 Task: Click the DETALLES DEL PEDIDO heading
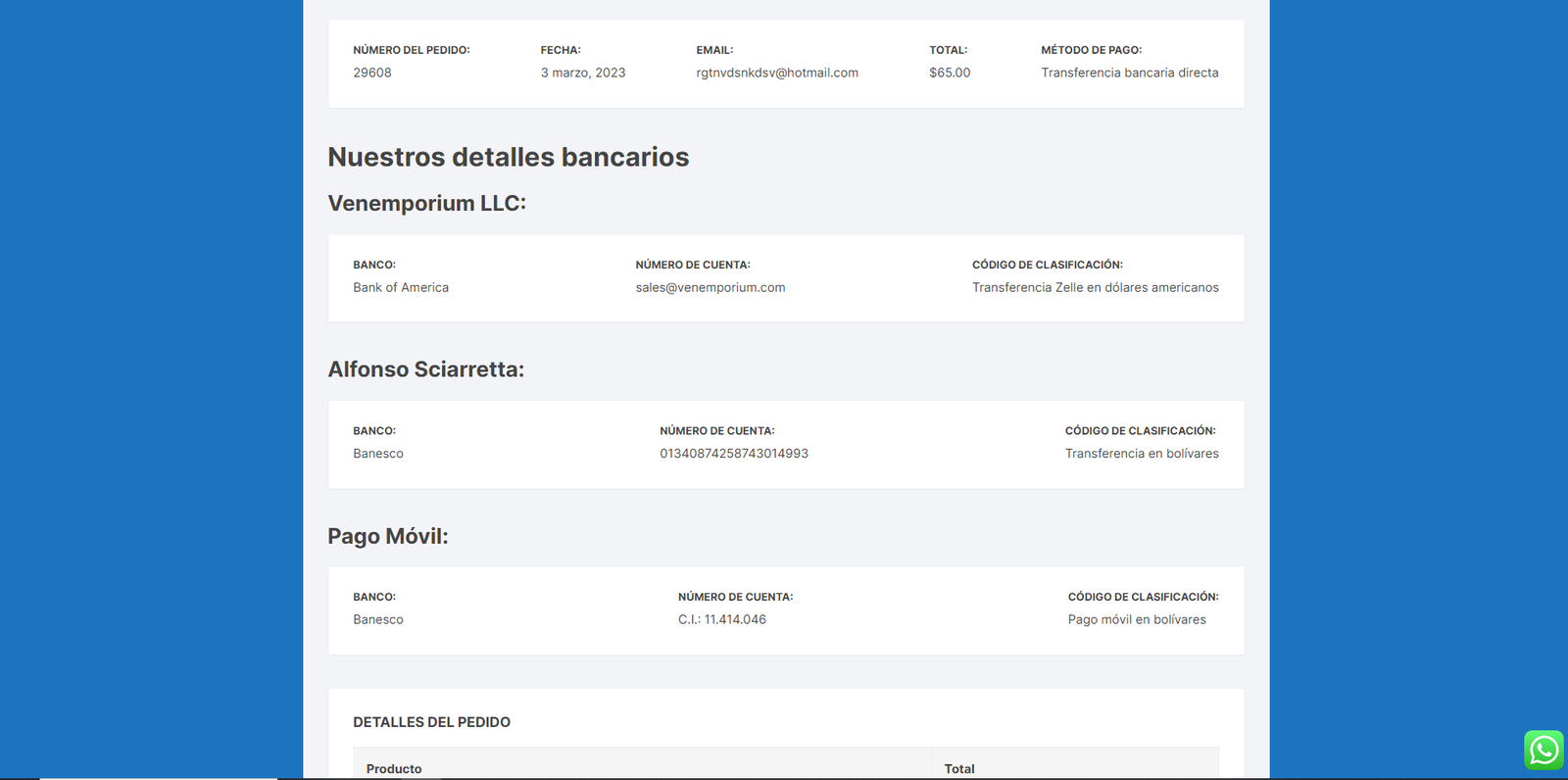coord(432,722)
